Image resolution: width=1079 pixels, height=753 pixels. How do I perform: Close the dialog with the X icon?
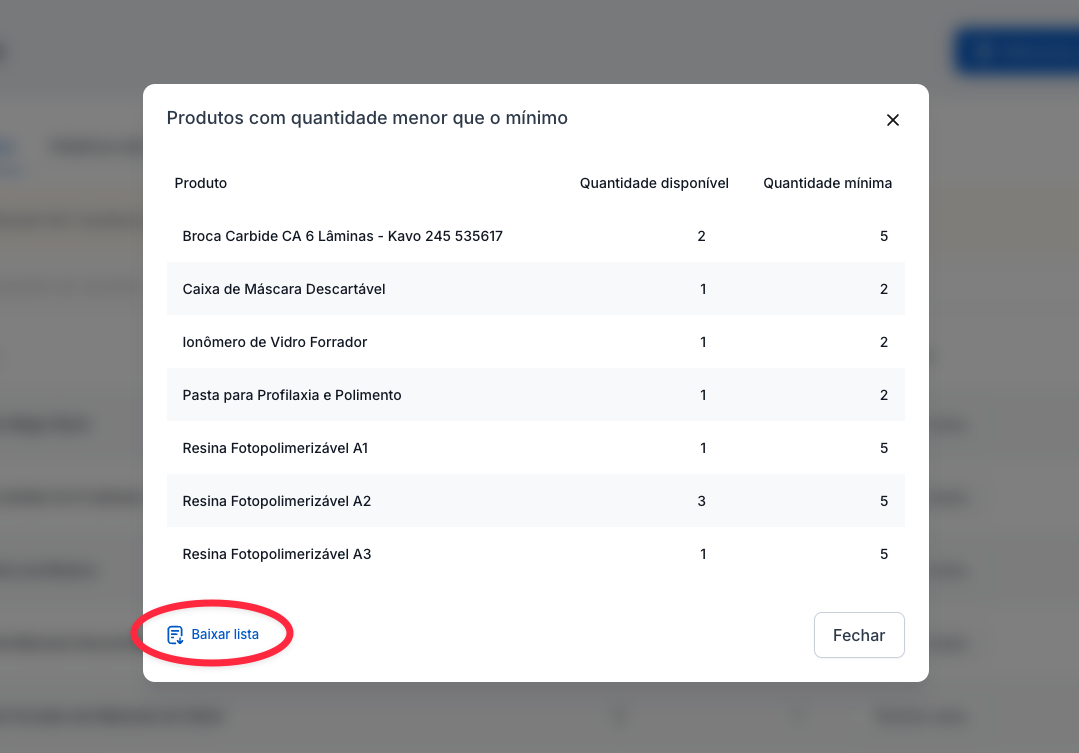(893, 120)
